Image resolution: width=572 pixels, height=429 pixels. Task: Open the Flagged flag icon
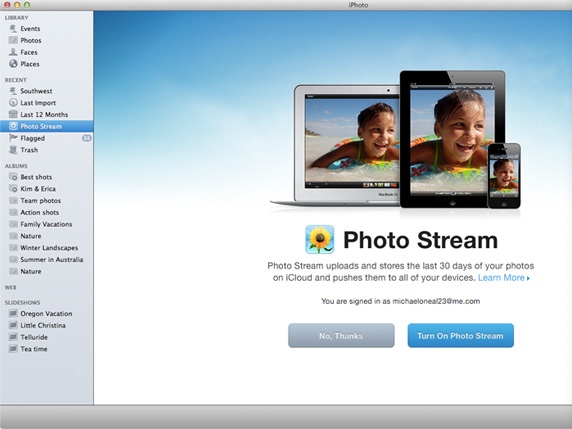tap(13, 138)
